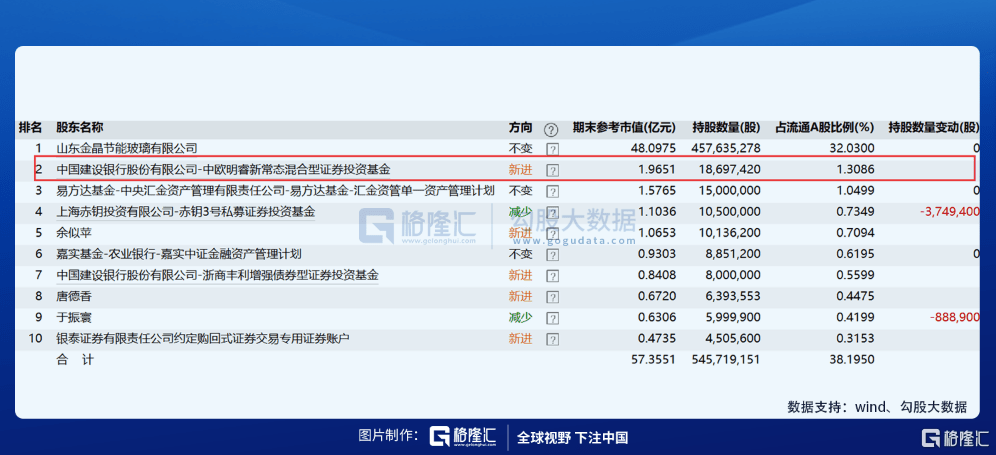Click the question mark icon in header row

coord(551,130)
